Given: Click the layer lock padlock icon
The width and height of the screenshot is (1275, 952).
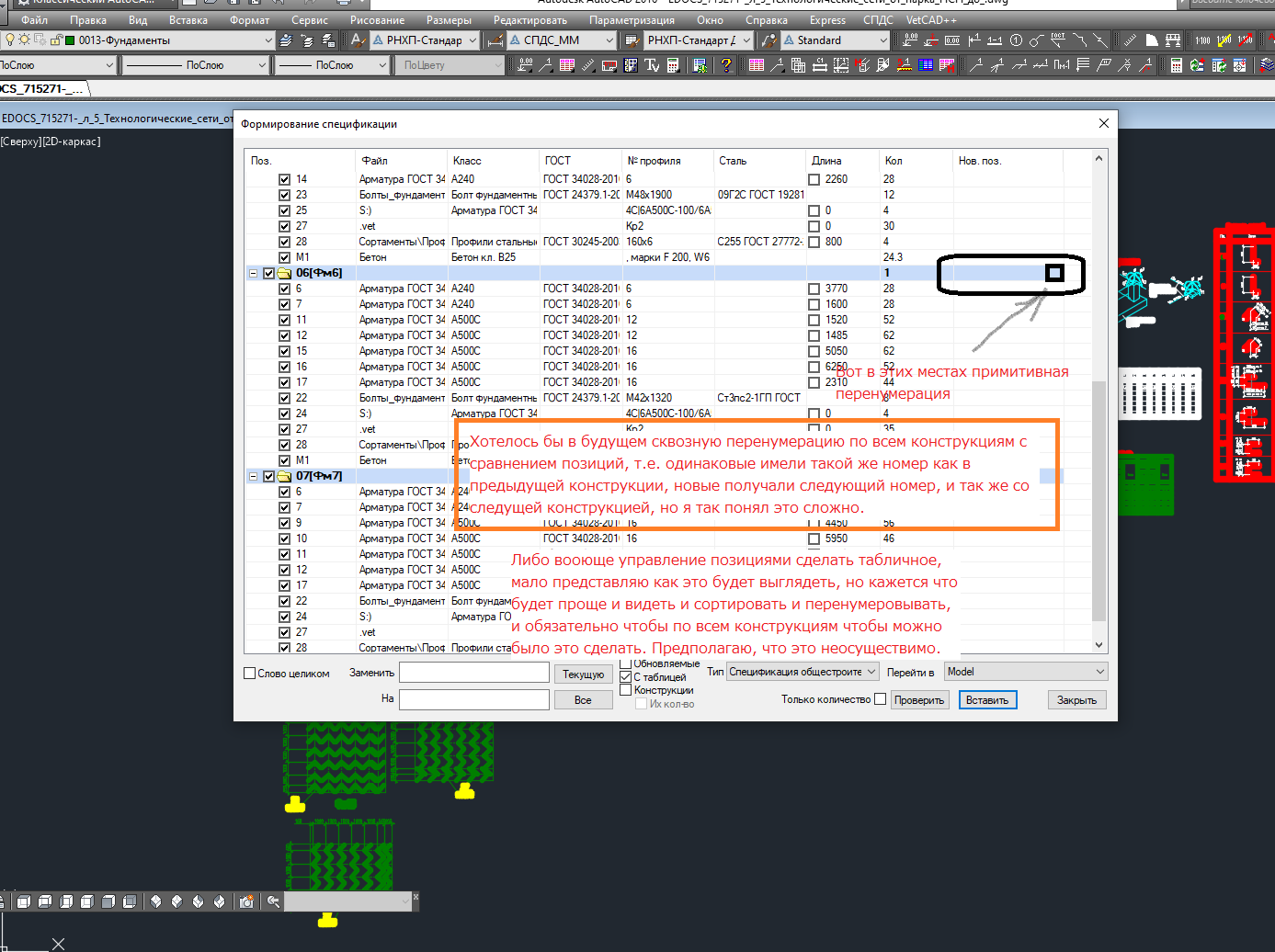Looking at the screenshot, I should (56, 40).
